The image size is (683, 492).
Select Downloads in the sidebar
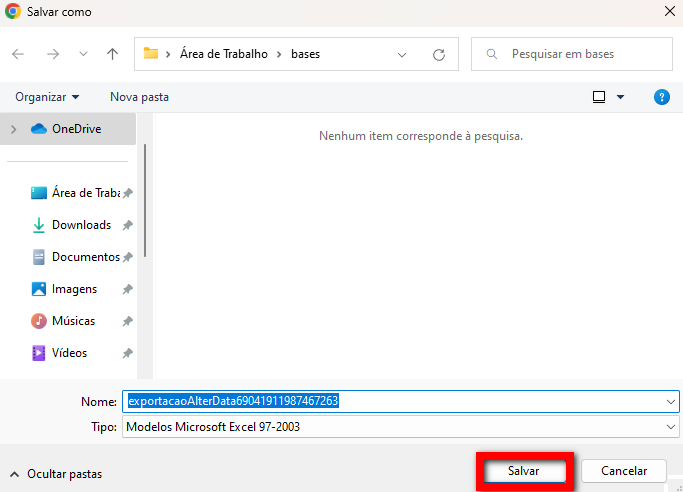pyautogui.click(x=81, y=225)
